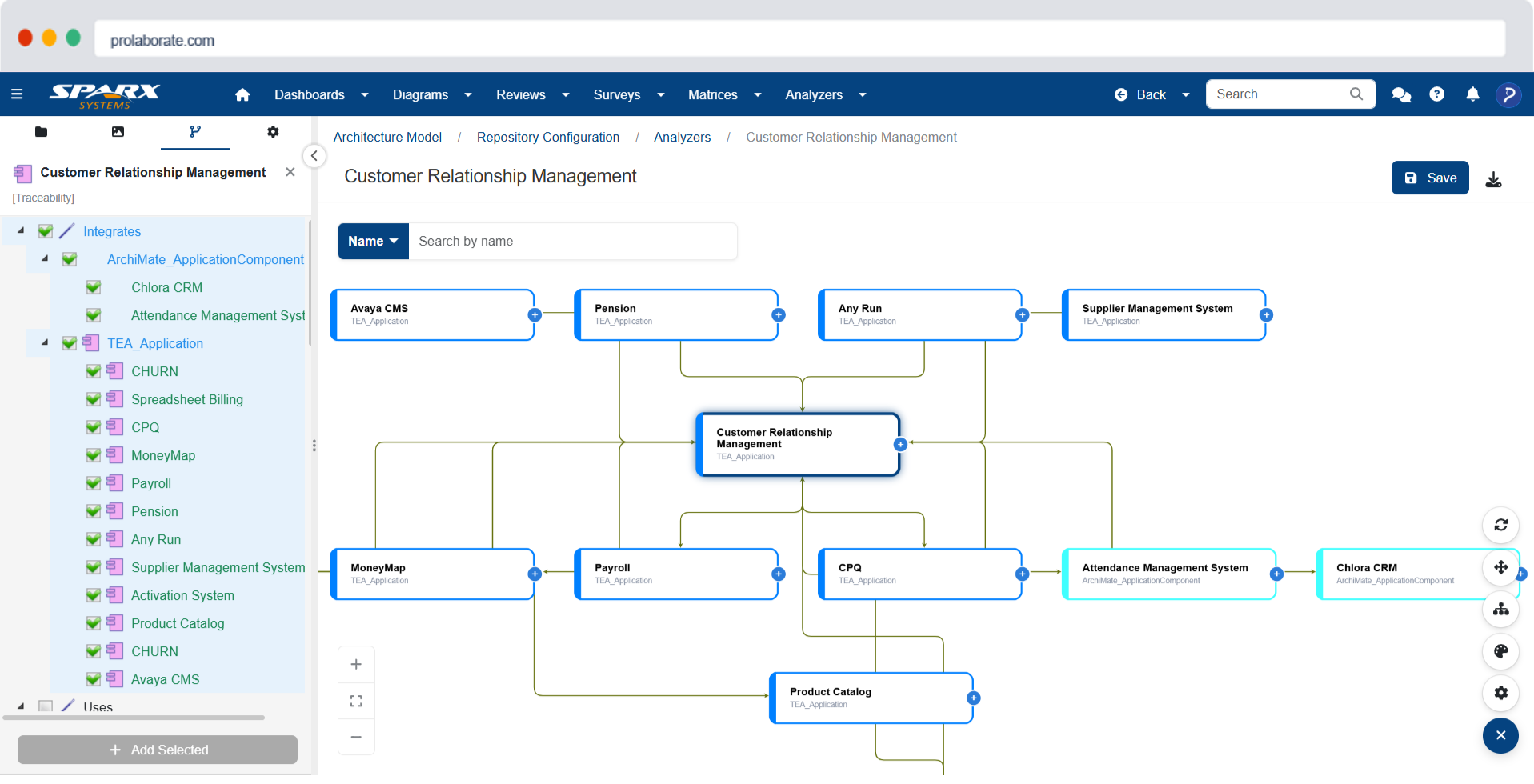Uncheck the MoneyMap checkbox

click(94, 455)
